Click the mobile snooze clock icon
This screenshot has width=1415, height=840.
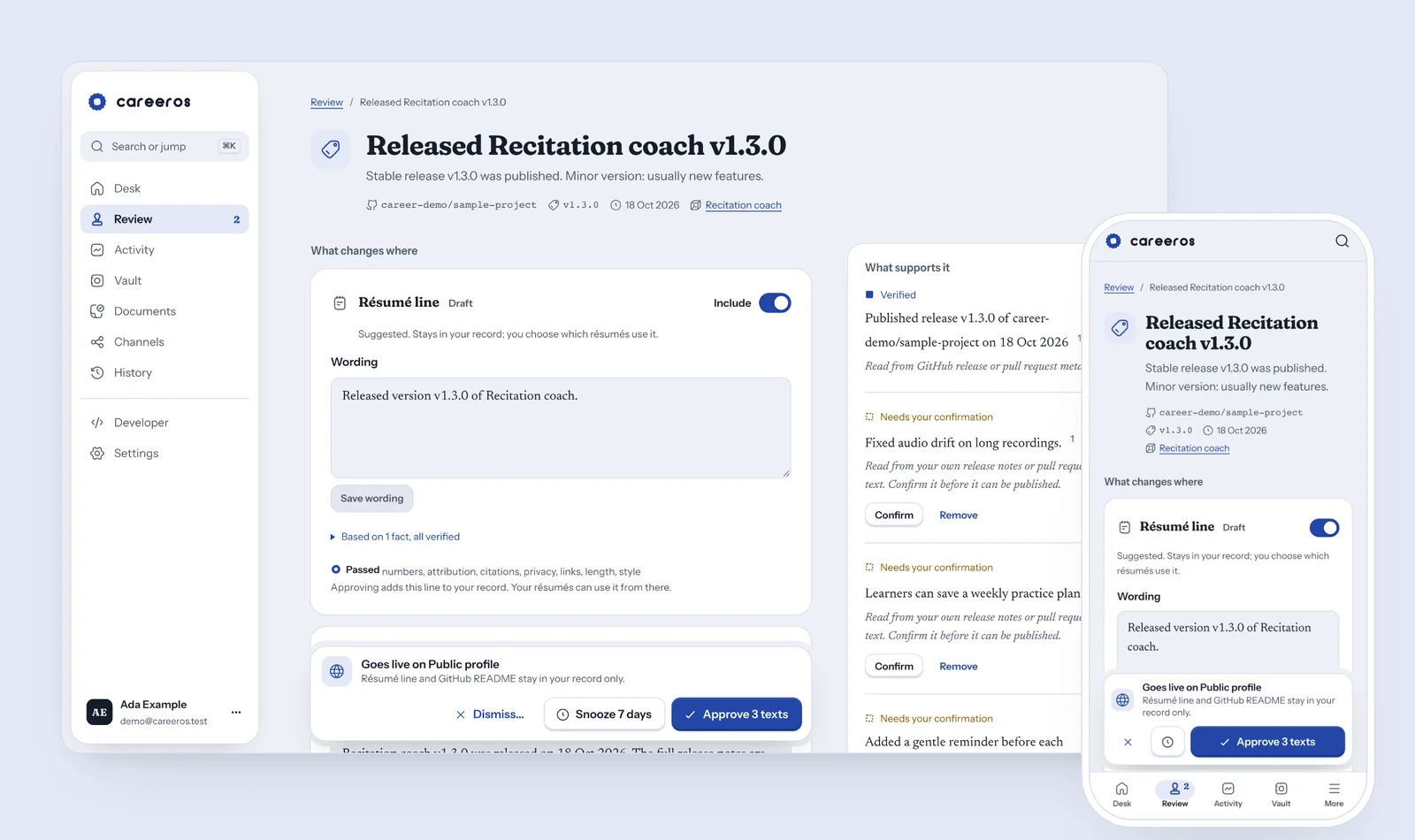tap(1167, 742)
